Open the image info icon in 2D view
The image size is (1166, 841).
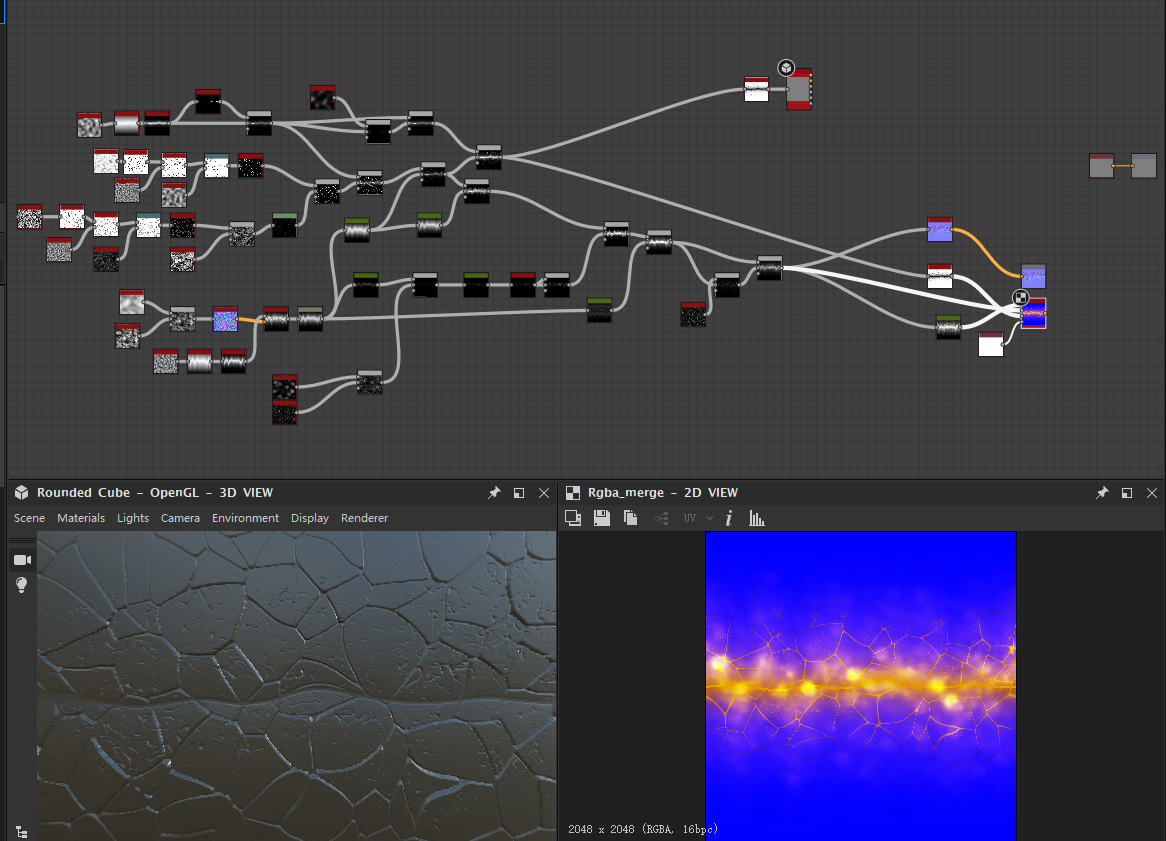pos(729,518)
